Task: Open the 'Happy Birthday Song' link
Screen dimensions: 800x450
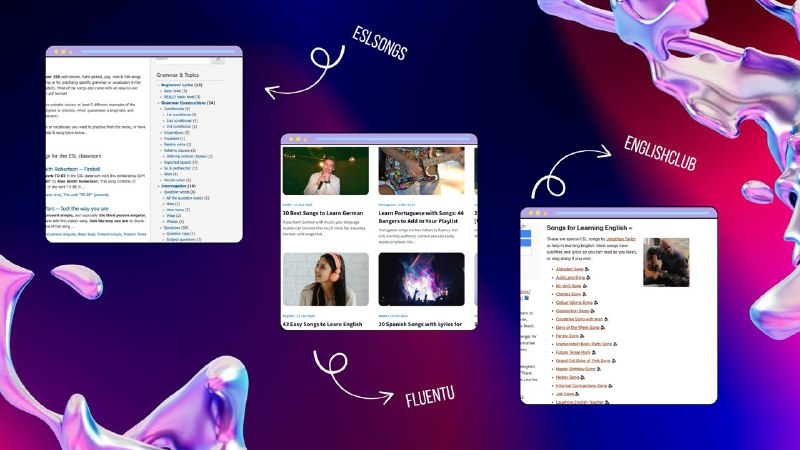Action: [x=576, y=369]
